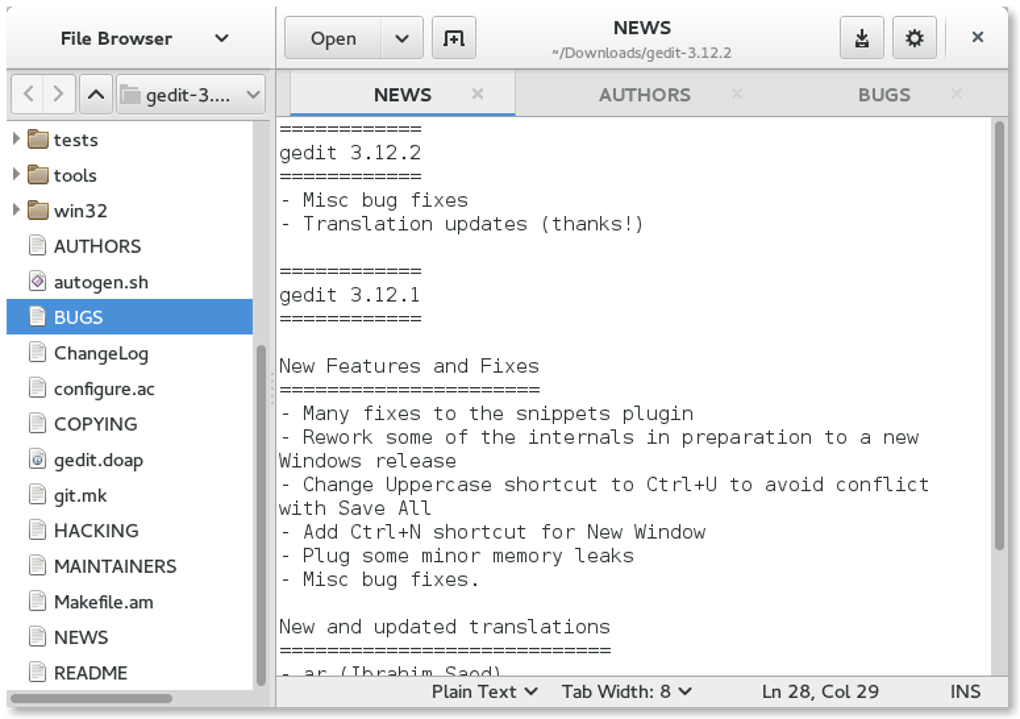Switch to the NEWS tab

point(402,95)
